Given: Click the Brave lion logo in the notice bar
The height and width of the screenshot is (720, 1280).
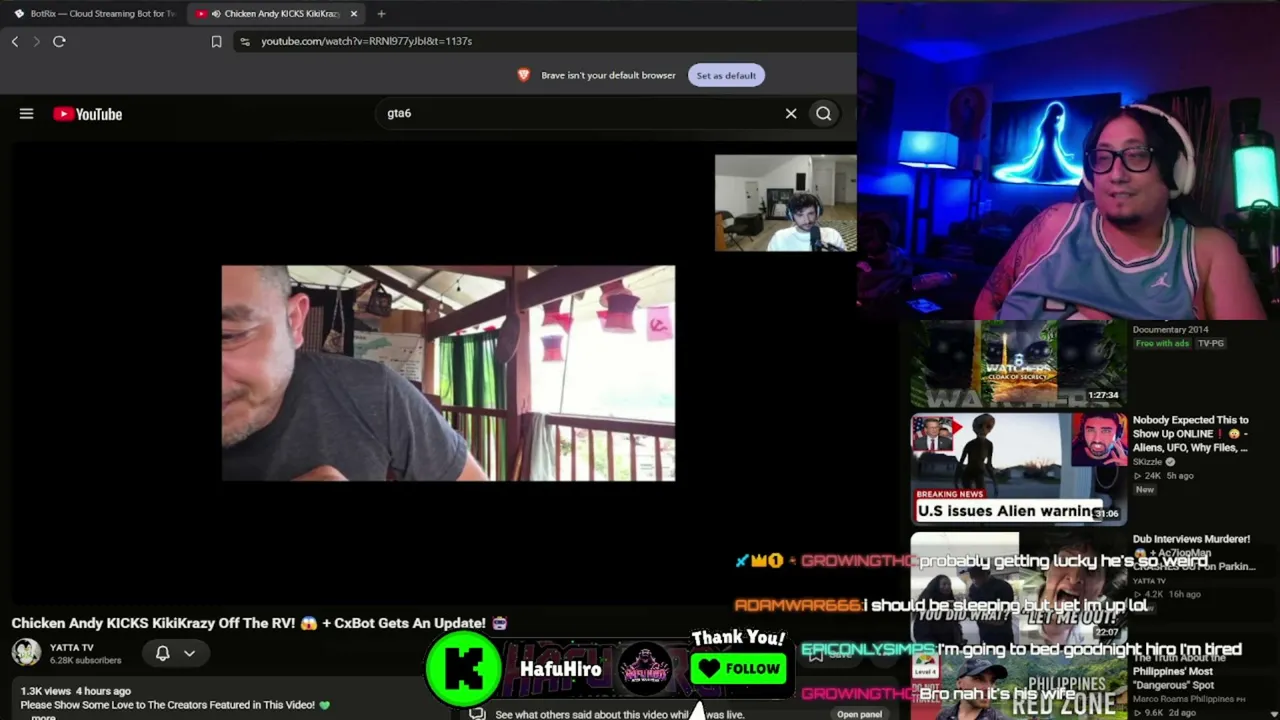Looking at the screenshot, I should click(x=523, y=75).
